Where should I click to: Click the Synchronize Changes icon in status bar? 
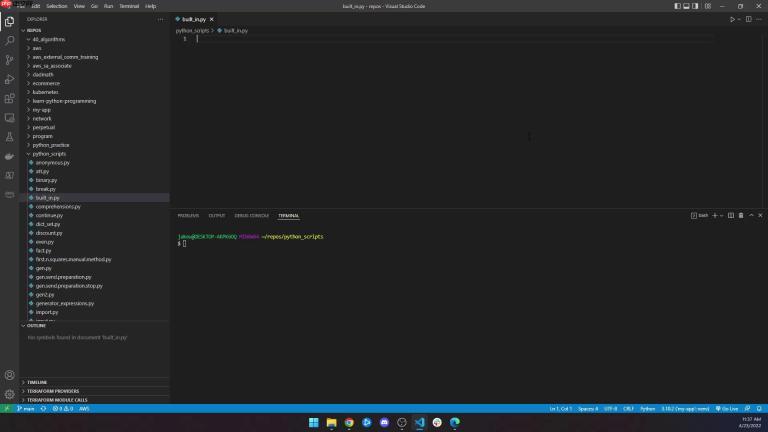pyautogui.click(x=43, y=408)
